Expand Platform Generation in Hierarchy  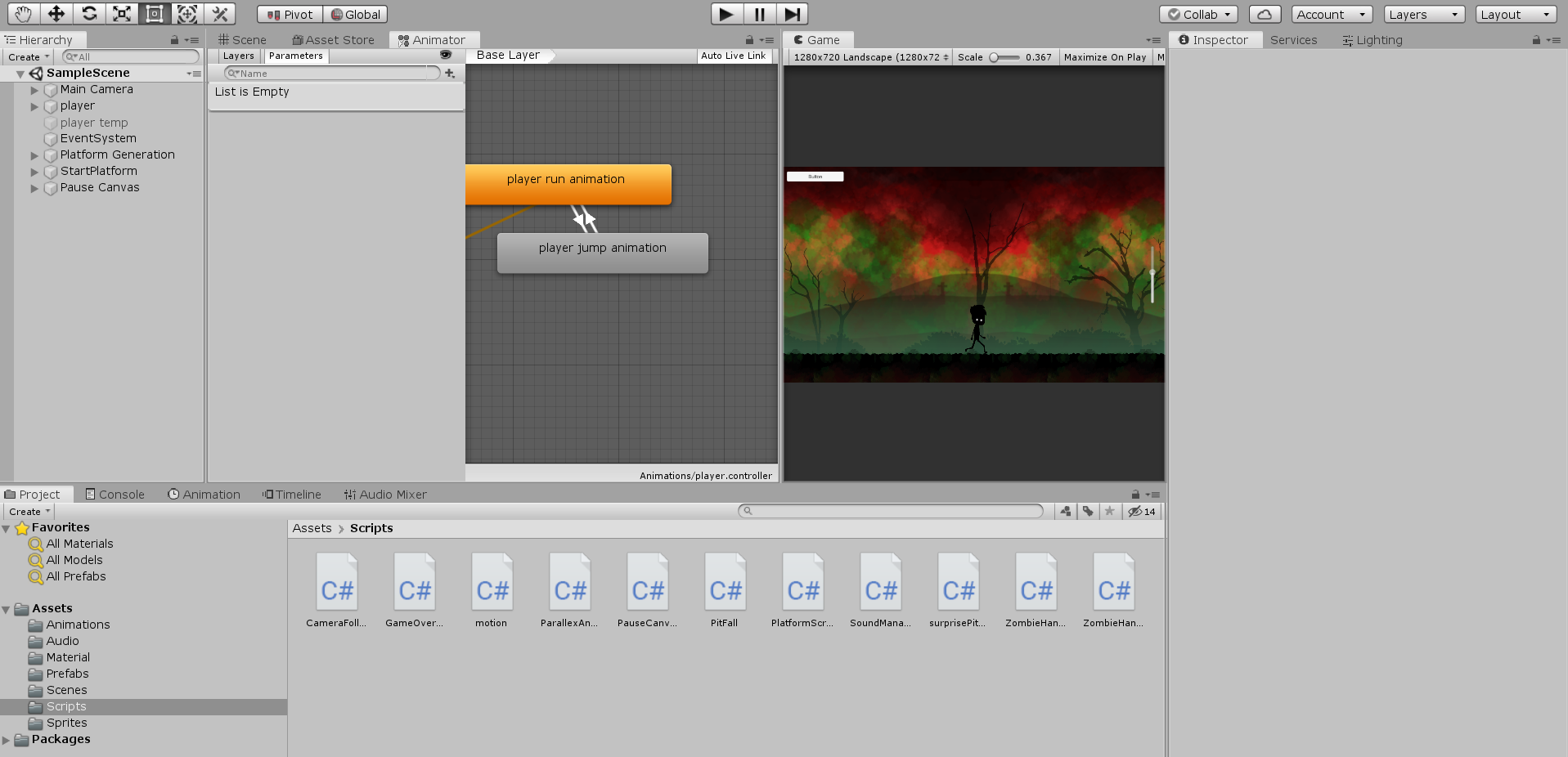coord(34,155)
